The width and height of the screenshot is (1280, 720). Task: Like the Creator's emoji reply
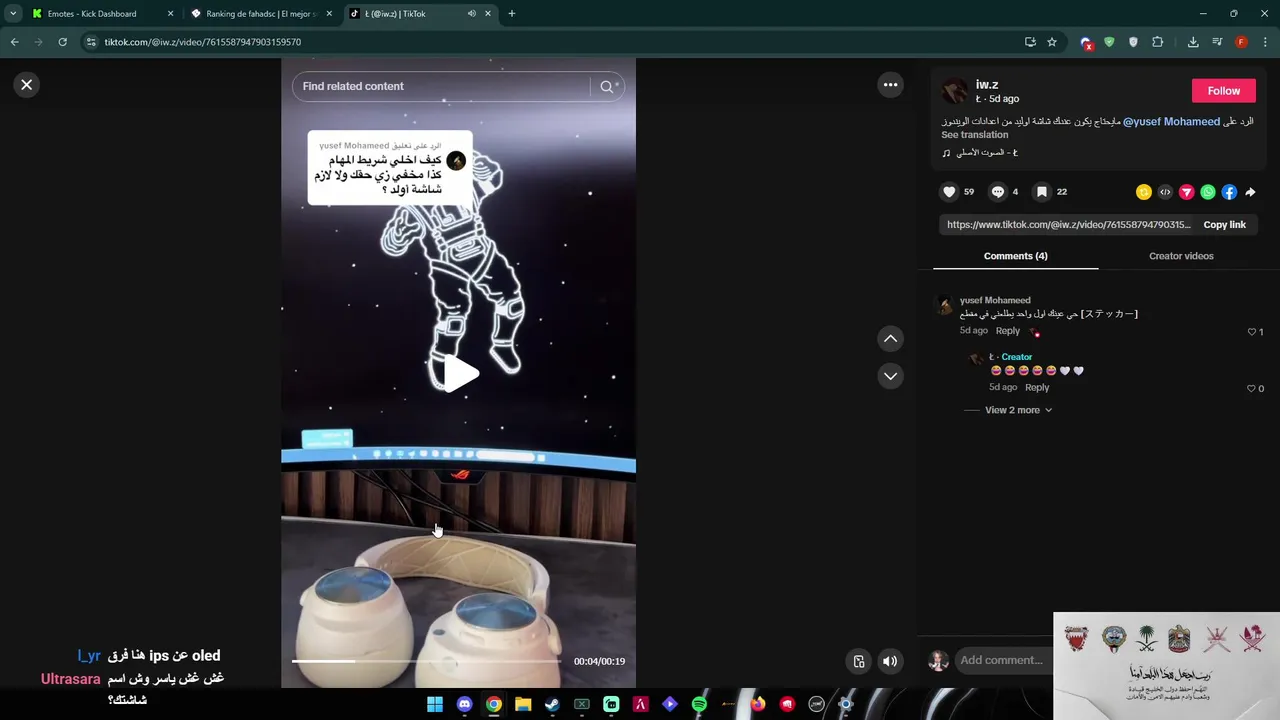(1251, 389)
